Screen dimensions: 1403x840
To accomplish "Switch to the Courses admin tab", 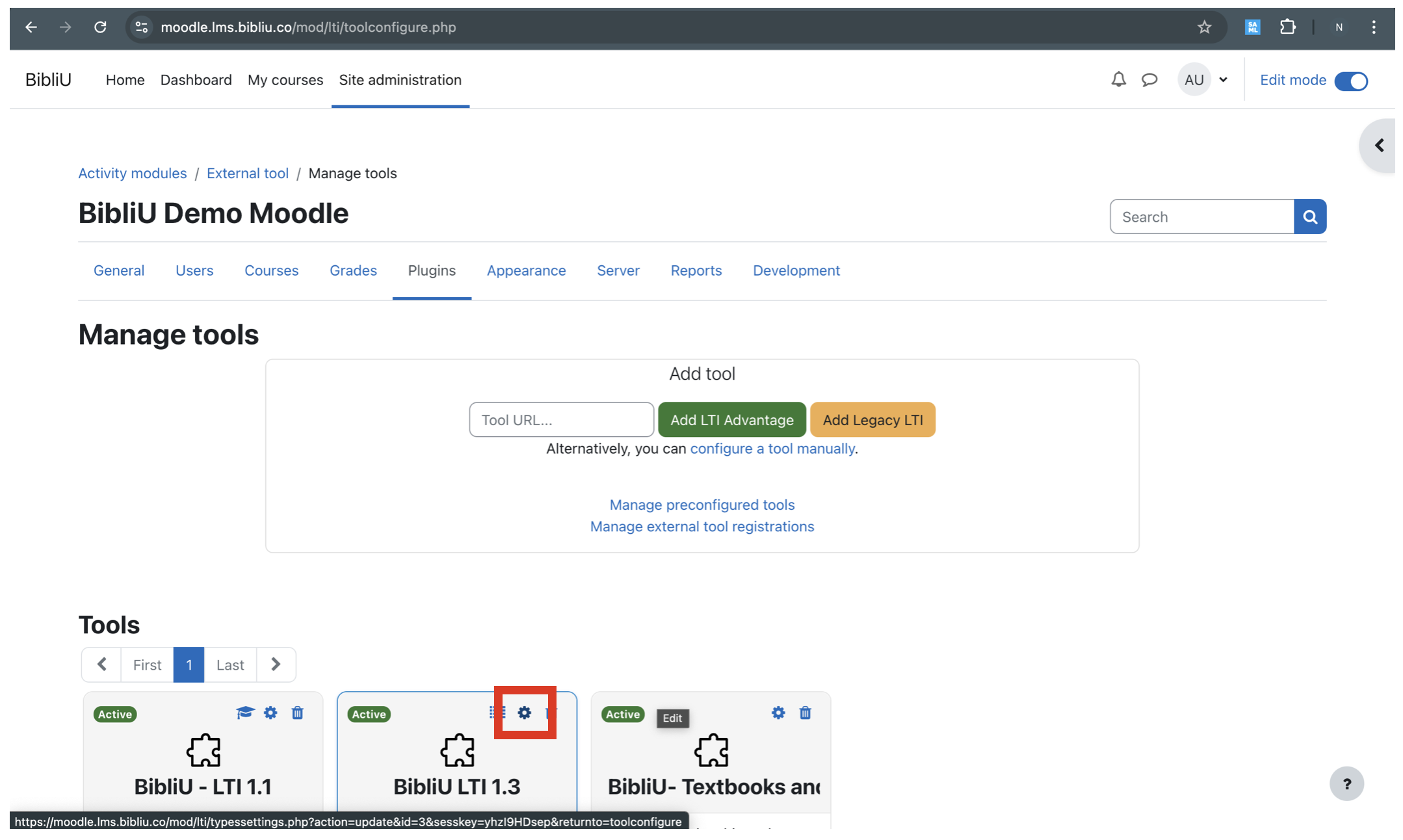I will click(x=271, y=270).
